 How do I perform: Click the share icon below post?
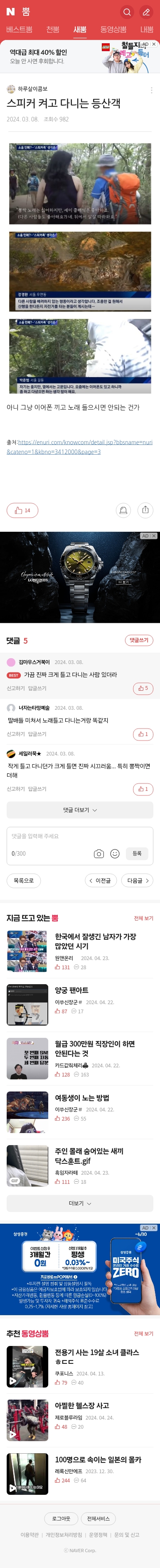point(145,510)
